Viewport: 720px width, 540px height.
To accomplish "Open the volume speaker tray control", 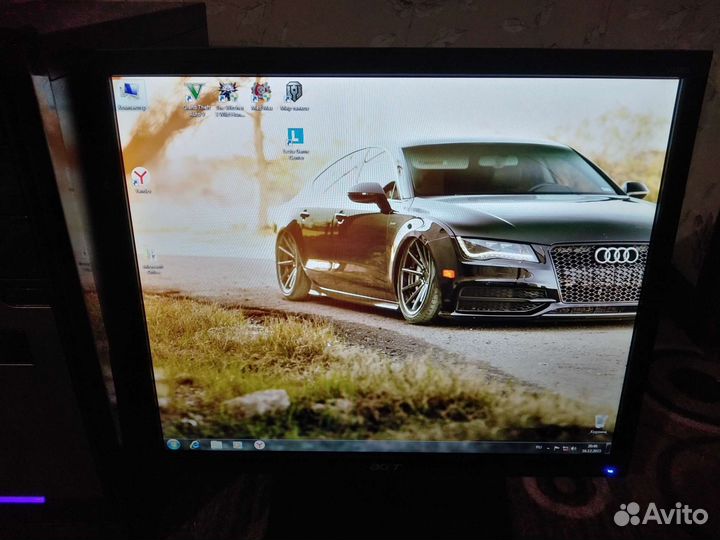I will tap(573, 449).
